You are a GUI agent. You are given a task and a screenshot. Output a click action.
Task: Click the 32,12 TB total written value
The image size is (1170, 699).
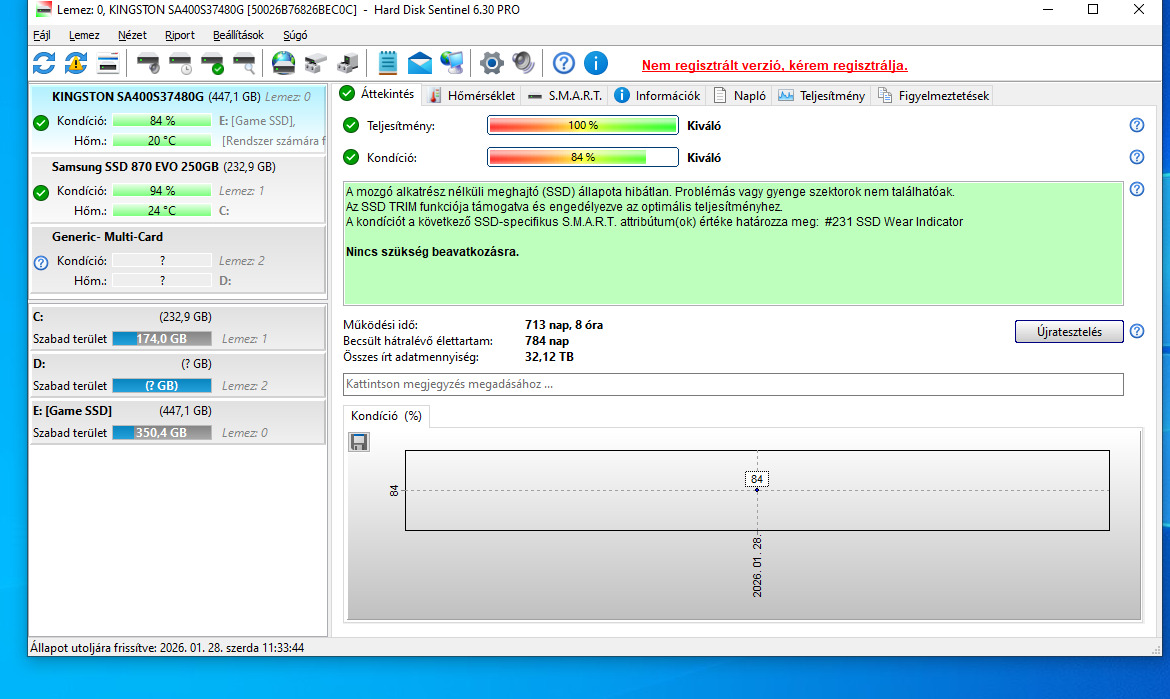[x=549, y=357]
